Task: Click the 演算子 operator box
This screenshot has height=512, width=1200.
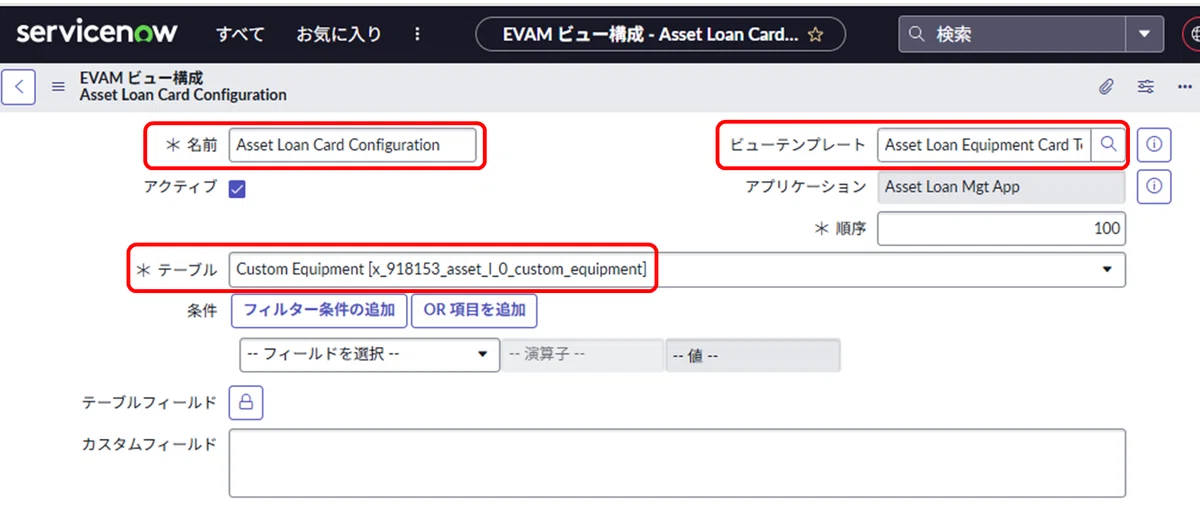Action: pyautogui.click(x=582, y=355)
